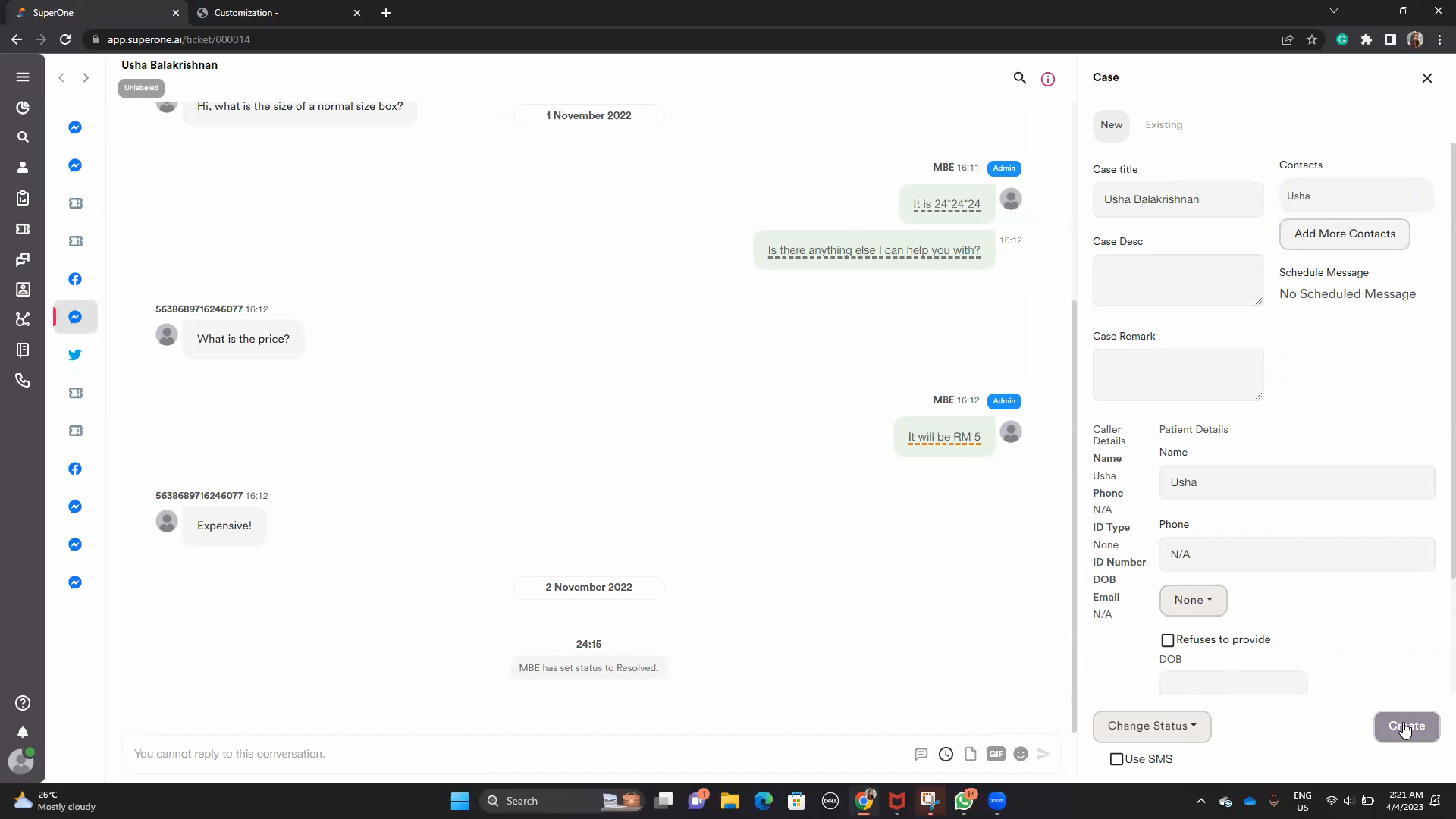1456x819 pixels.
Task: Click the 'Expensive!' message bubble
Action: click(x=224, y=526)
